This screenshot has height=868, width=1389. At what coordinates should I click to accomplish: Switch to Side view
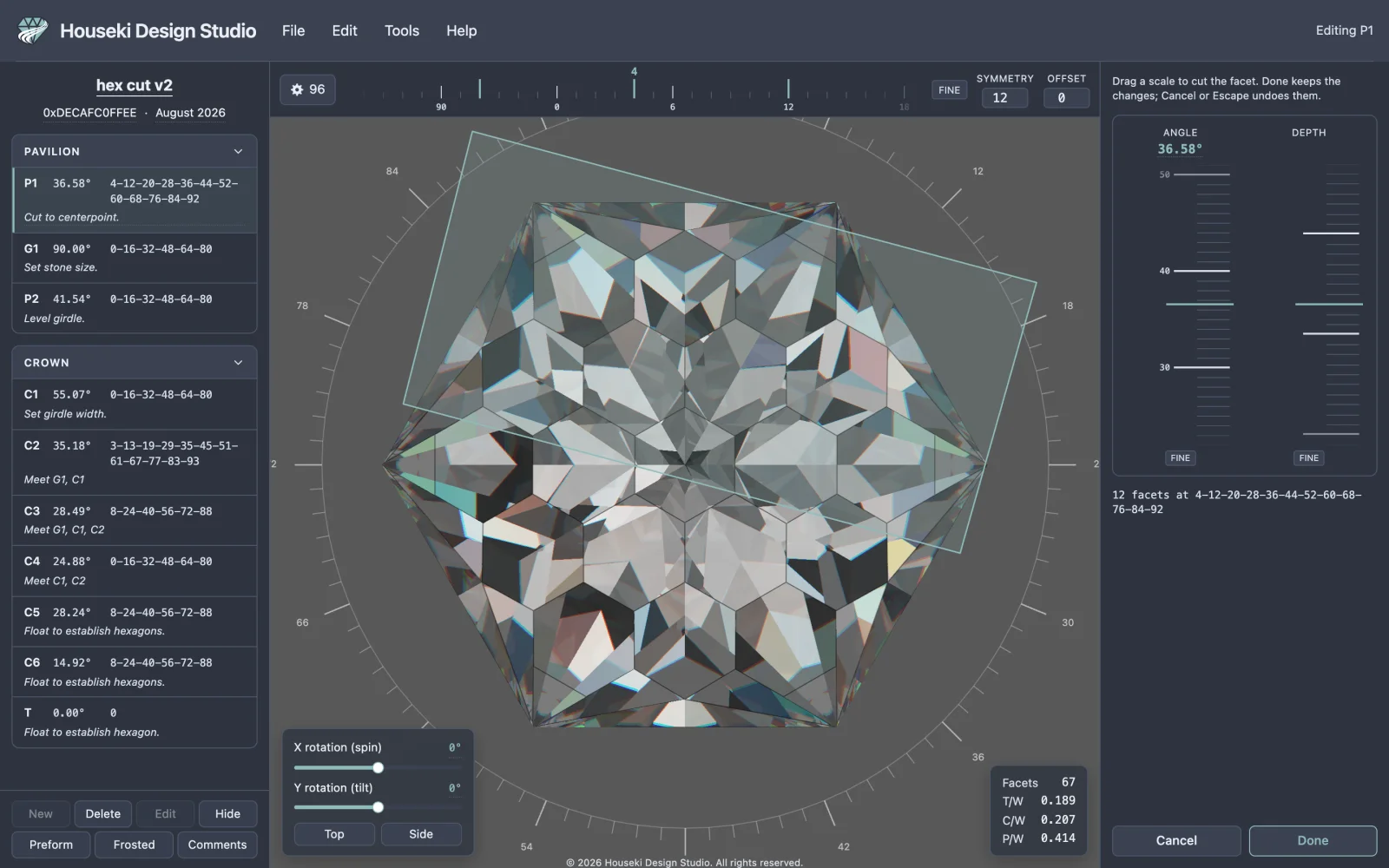click(x=421, y=834)
